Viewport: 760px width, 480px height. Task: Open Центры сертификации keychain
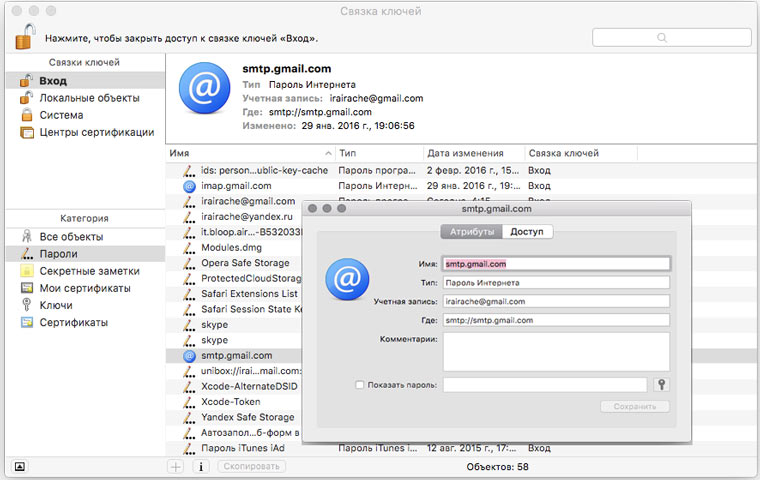[96, 132]
